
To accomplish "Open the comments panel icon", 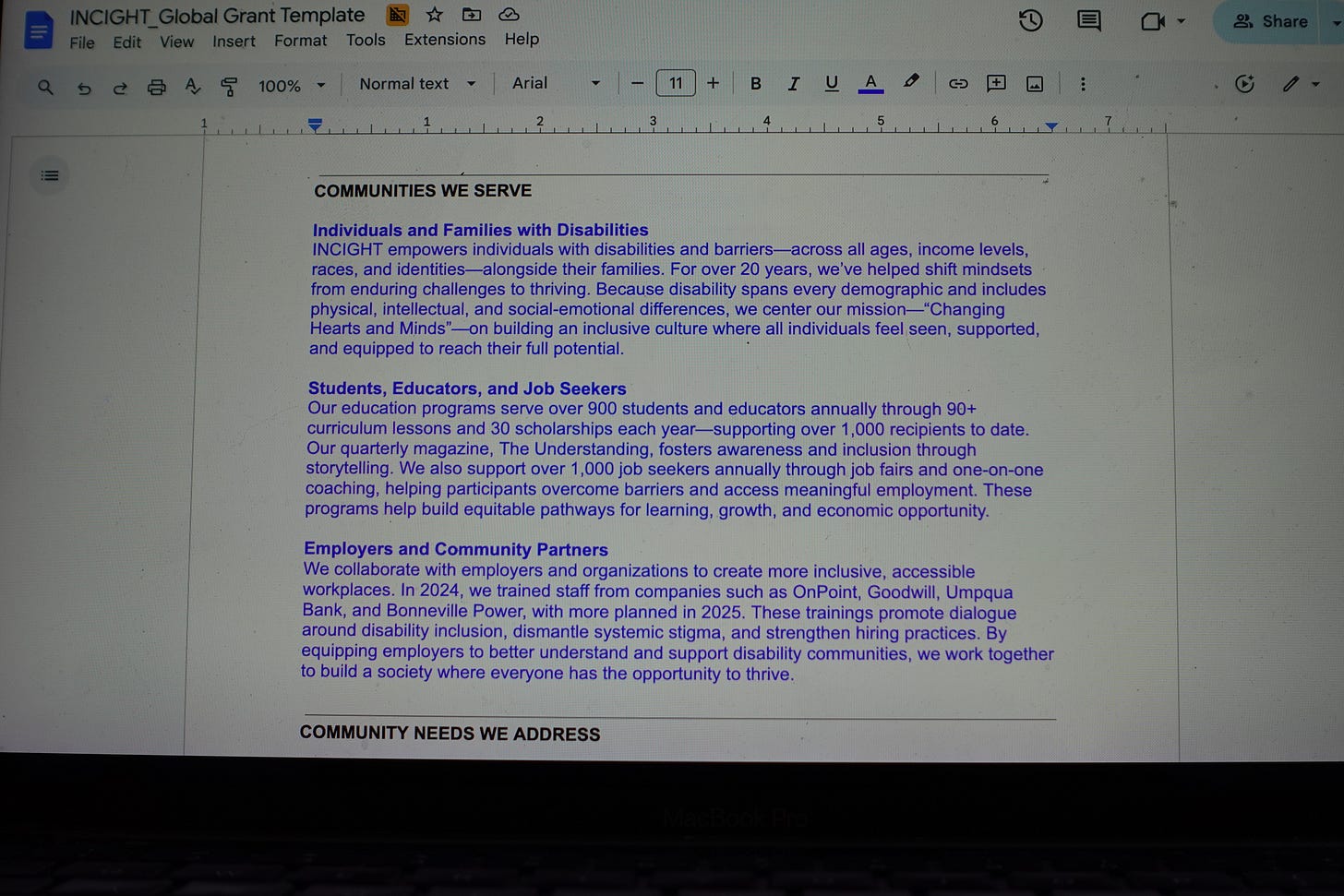I will point(1089,21).
